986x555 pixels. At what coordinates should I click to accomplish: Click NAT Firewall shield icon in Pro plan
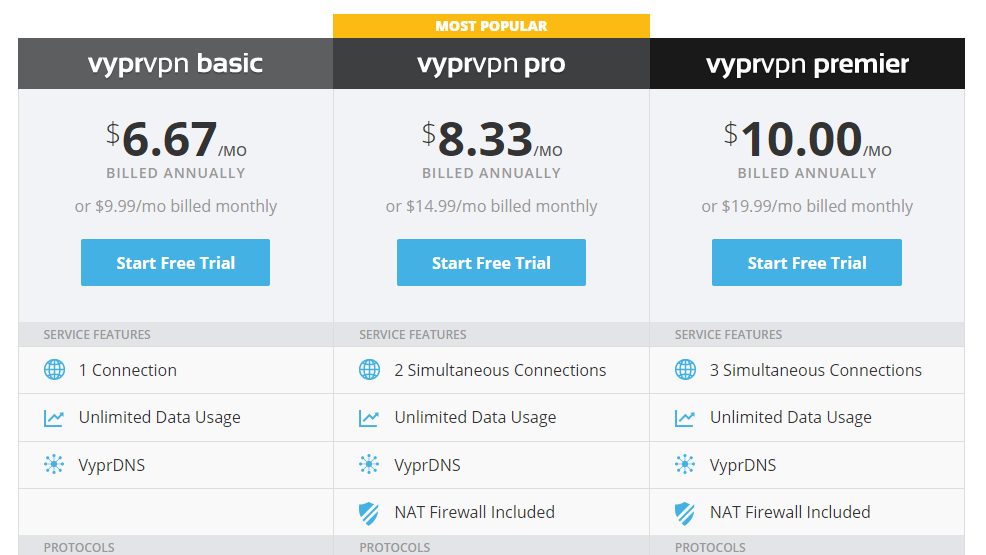pyautogui.click(x=369, y=513)
